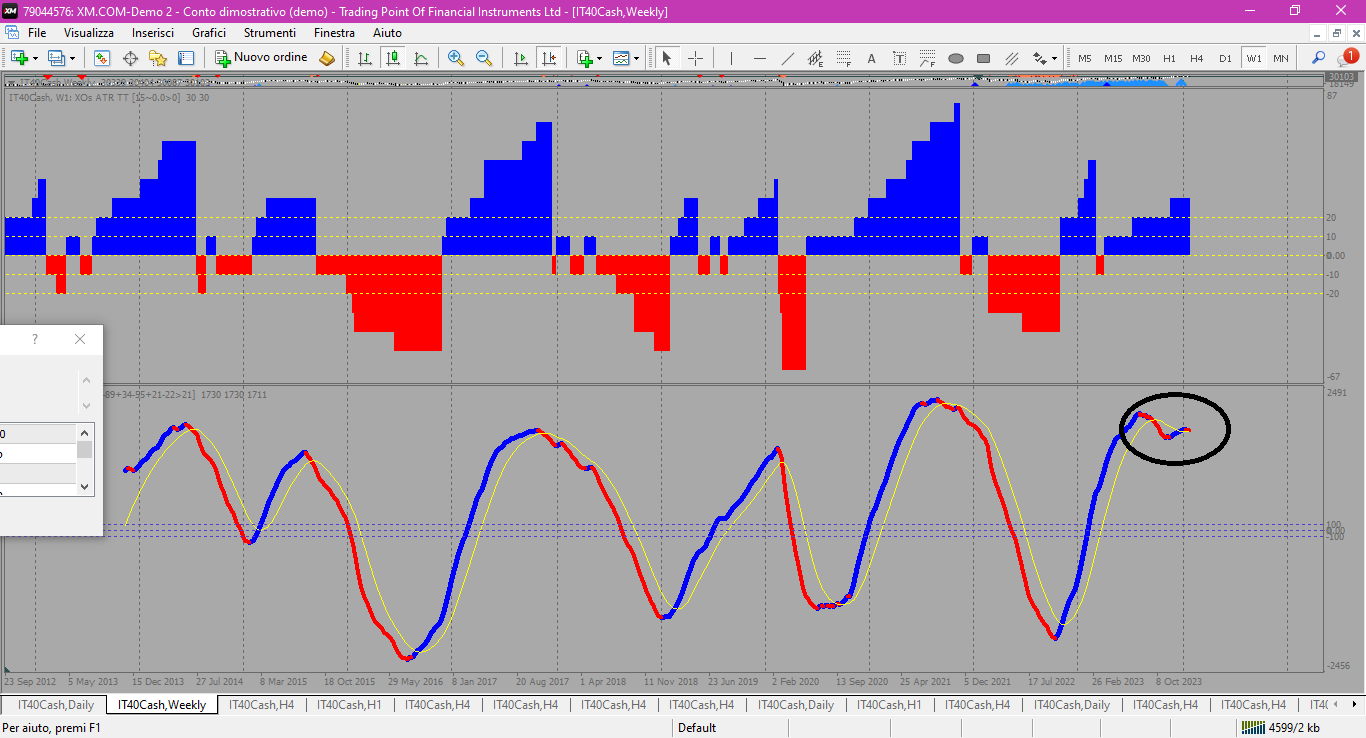Expand the Profiles dropdown arrow
This screenshot has width=1366, height=738.
pyautogui.click(x=72, y=58)
